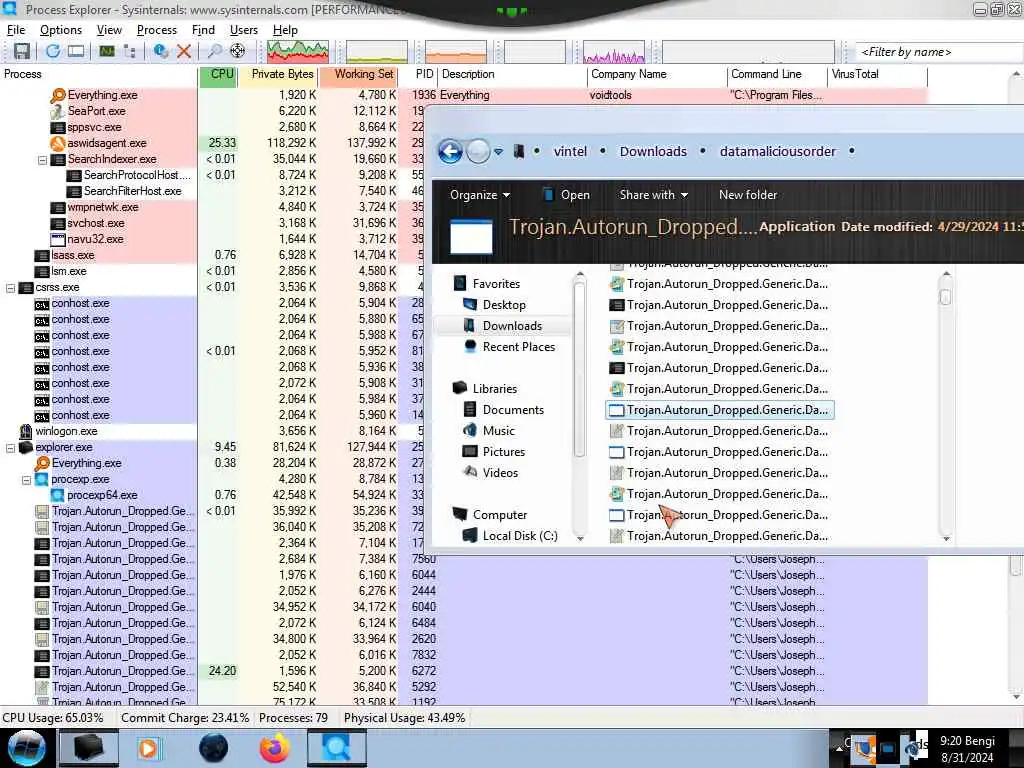Screen dimensions: 1024x768
Task: Open the Help menu
Action: [x=285, y=30]
